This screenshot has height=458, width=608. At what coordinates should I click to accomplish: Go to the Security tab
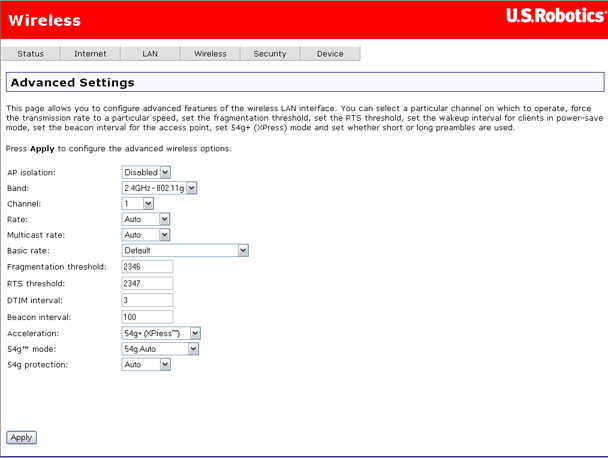[270, 54]
